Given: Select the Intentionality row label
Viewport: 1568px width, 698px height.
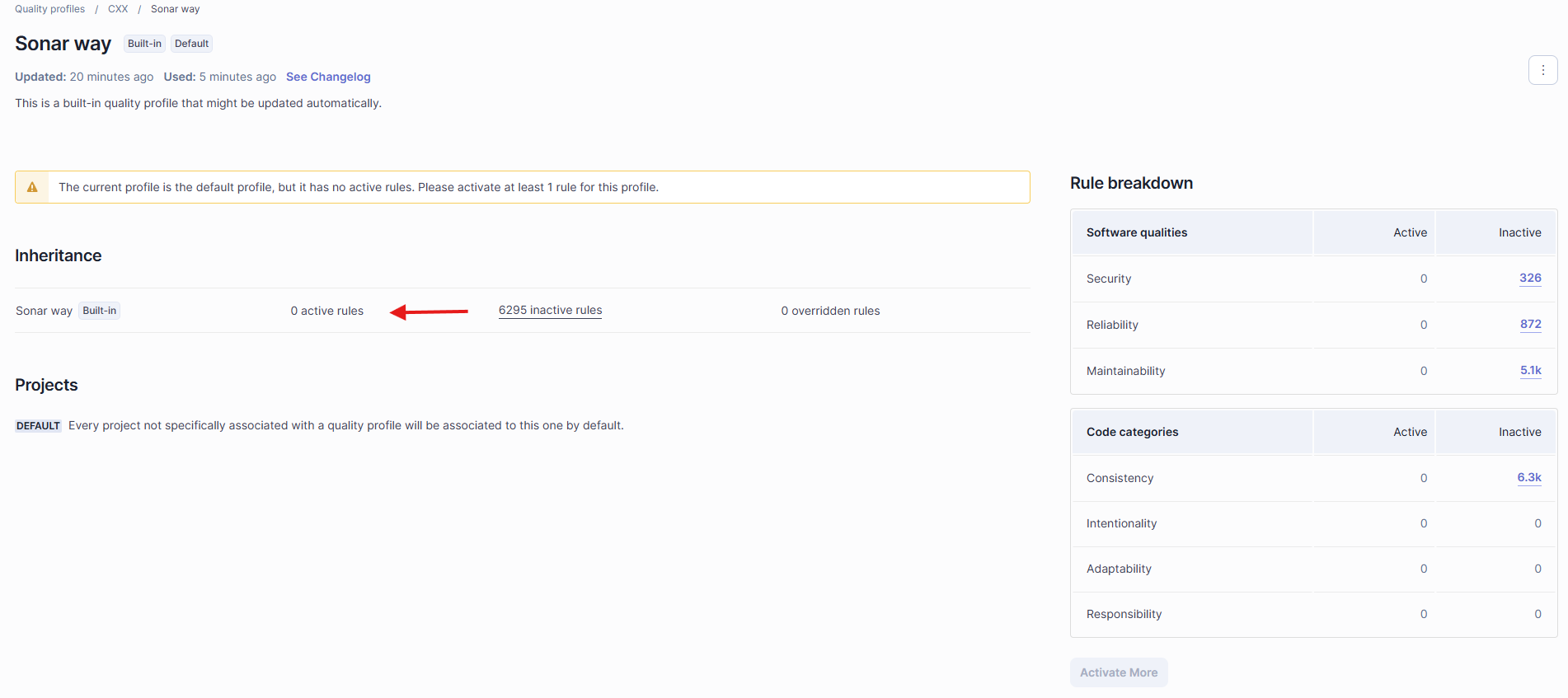Looking at the screenshot, I should [x=1121, y=523].
